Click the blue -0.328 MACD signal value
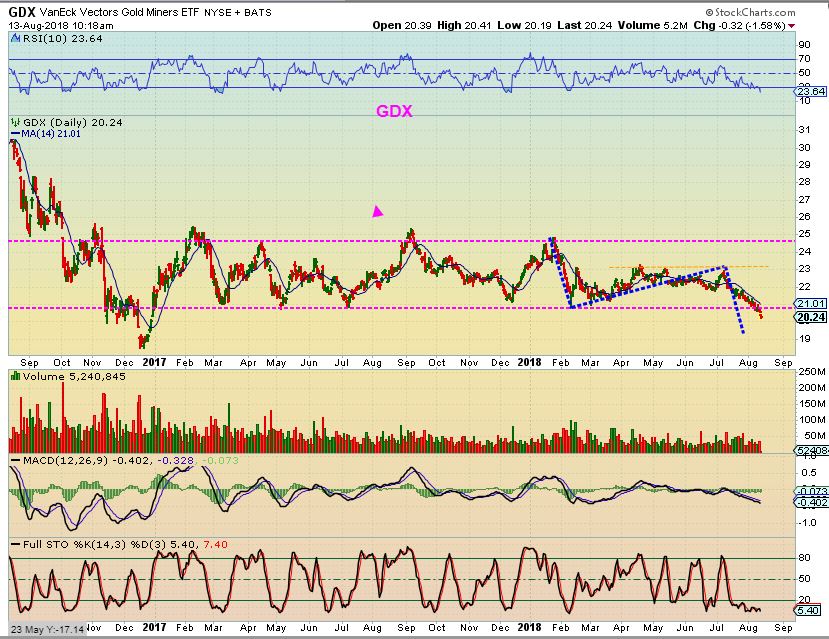 (176, 460)
